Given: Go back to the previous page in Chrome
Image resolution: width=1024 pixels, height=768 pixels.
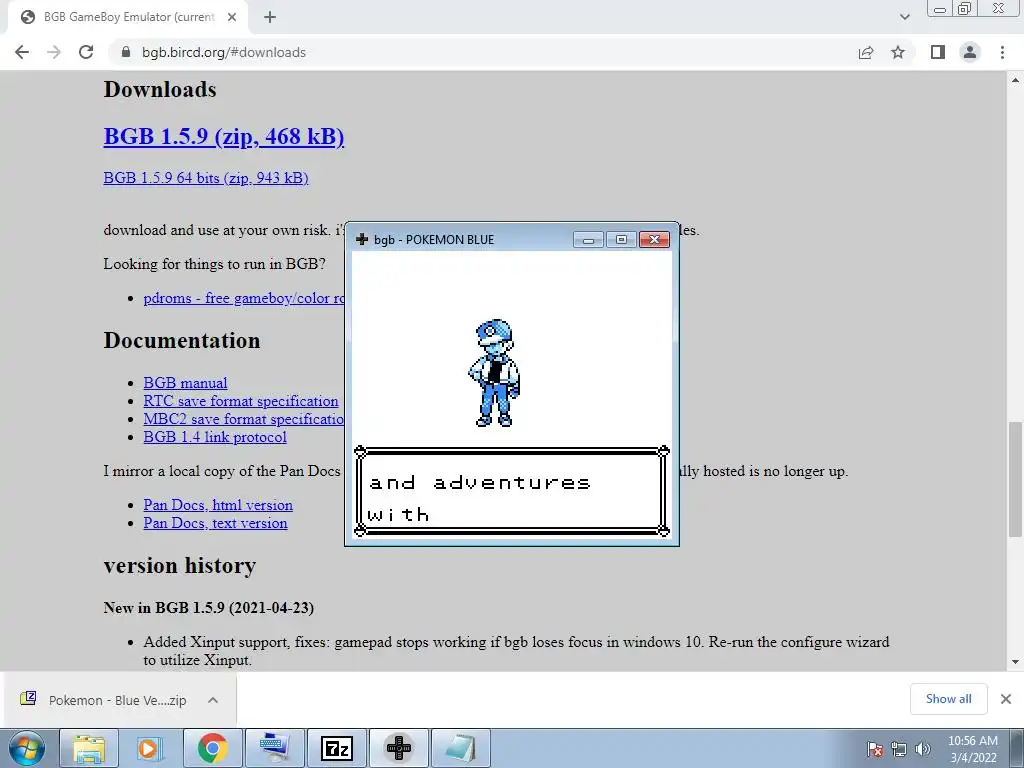Looking at the screenshot, I should point(22,52).
